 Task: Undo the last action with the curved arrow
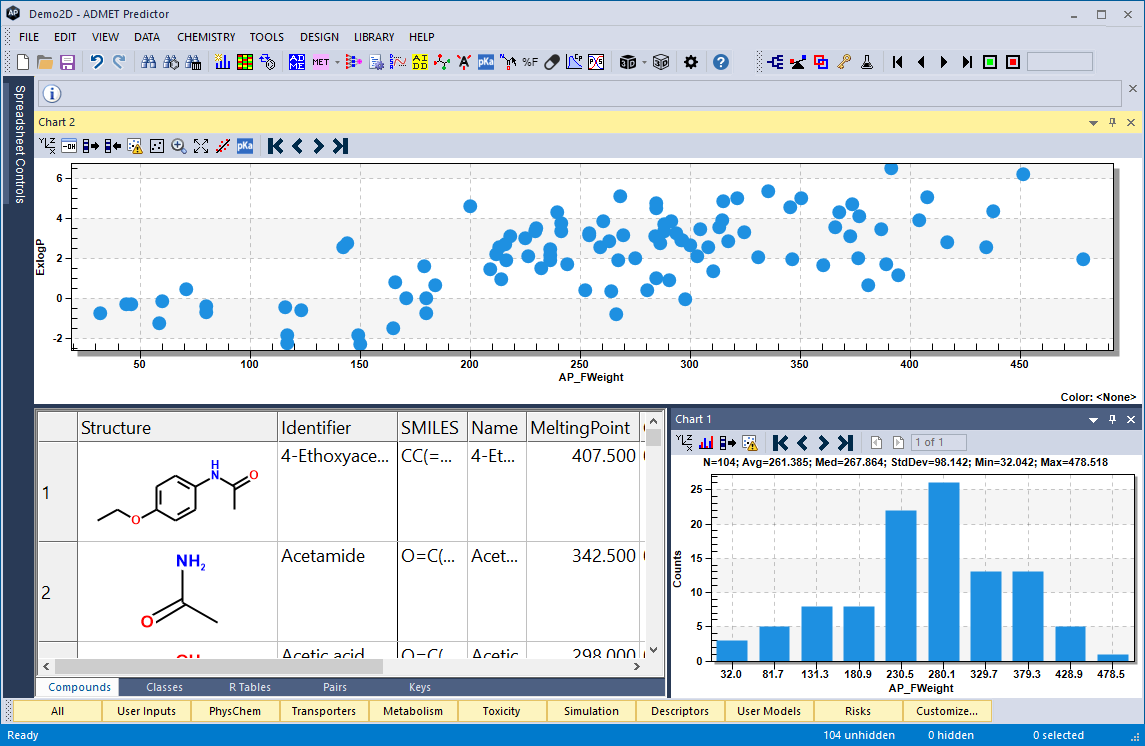pyautogui.click(x=96, y=63)
